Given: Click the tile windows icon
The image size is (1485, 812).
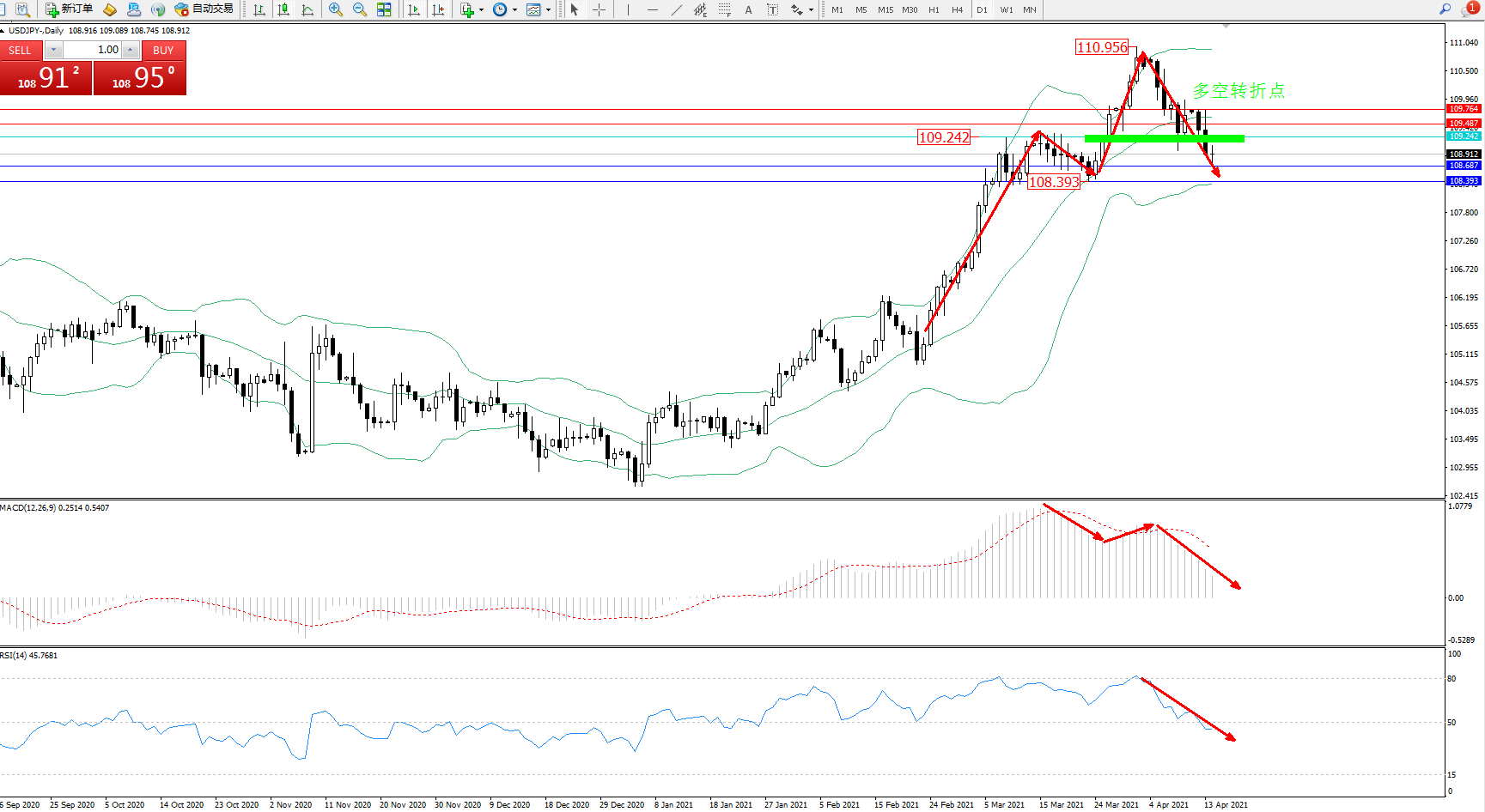Looking at the screenshot, I should [384, 9].
